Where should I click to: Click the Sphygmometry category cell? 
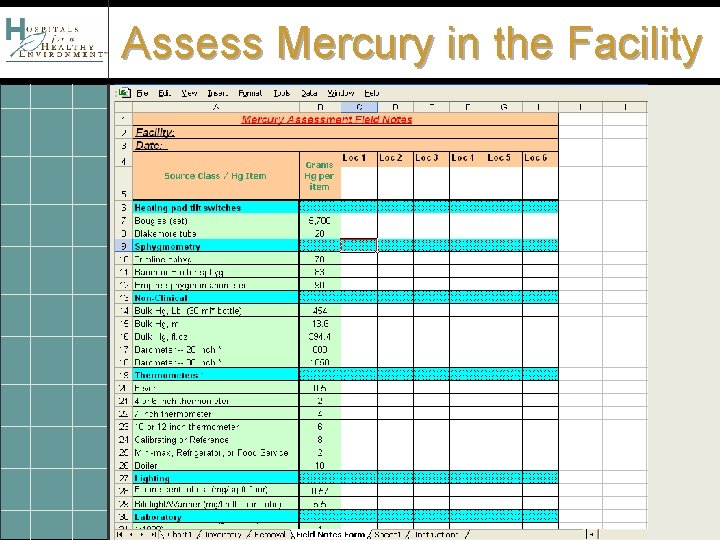(x=216, y=246)
